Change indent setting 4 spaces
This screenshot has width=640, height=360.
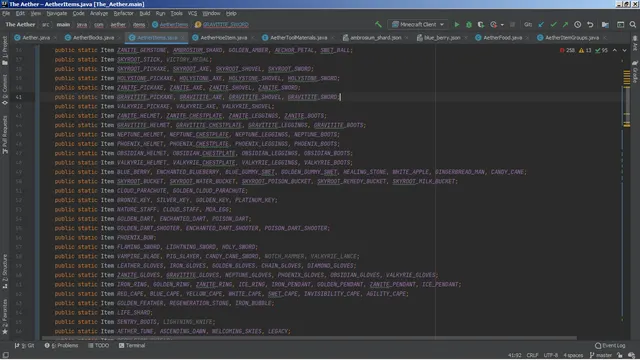click(573, 355)
